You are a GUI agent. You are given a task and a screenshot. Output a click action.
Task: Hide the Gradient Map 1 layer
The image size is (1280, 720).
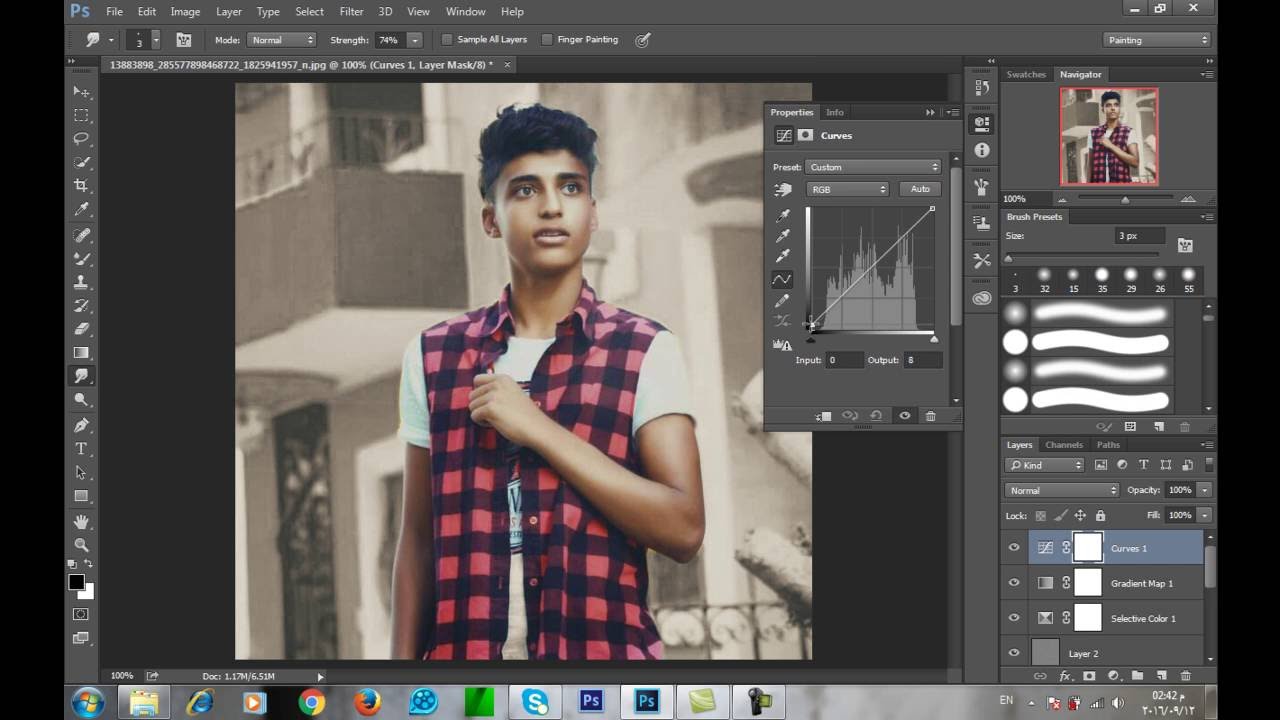click(1014, 583)
